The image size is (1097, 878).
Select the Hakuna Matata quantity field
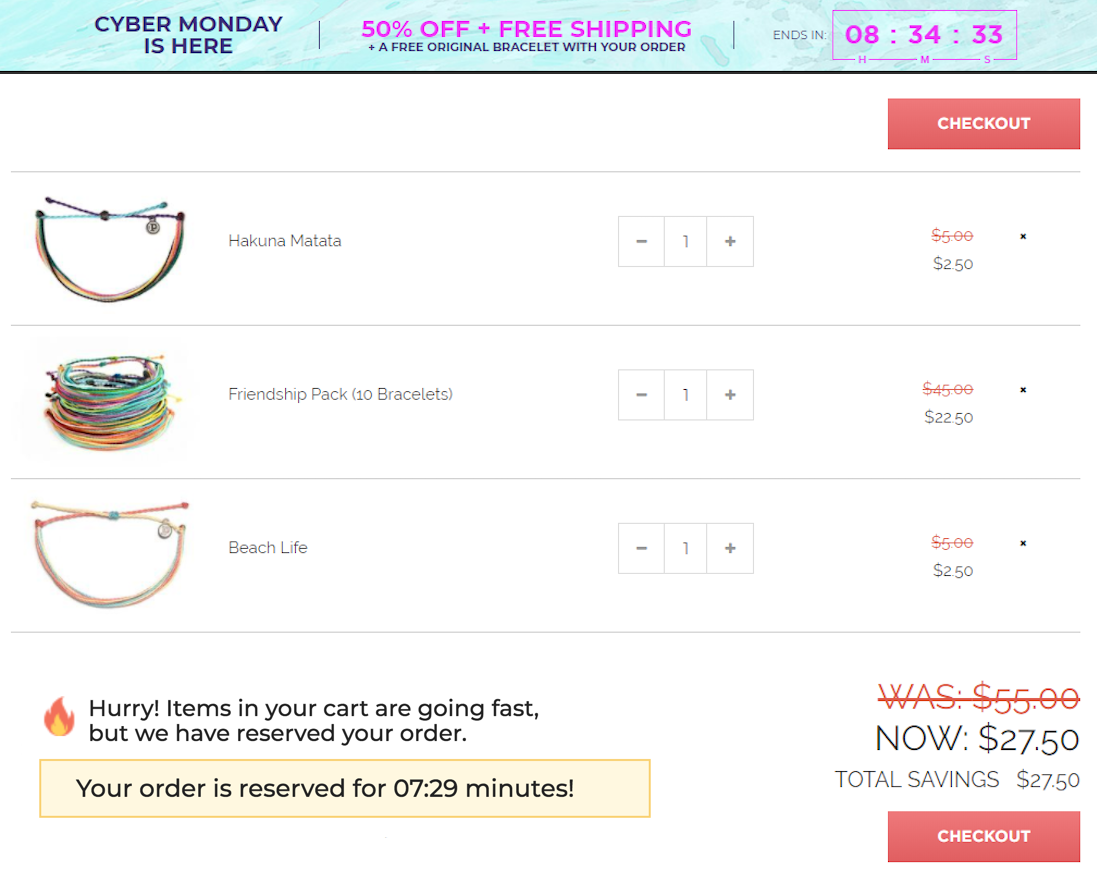tap(686, 241)
